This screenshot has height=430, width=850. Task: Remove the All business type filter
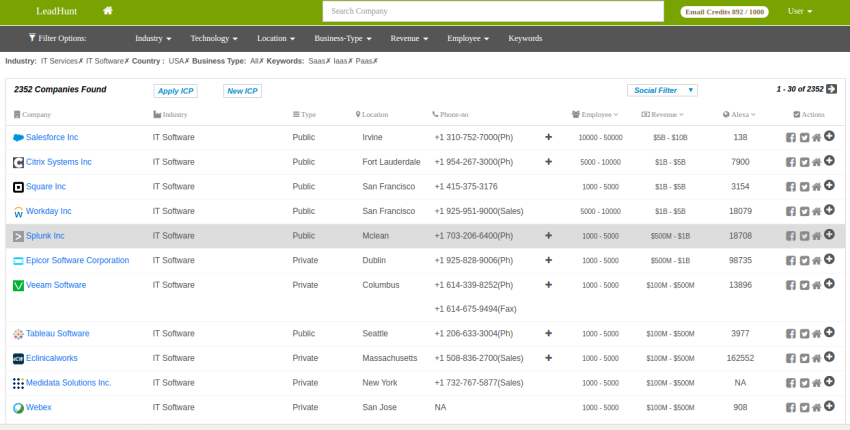click(x=261, y=61)
